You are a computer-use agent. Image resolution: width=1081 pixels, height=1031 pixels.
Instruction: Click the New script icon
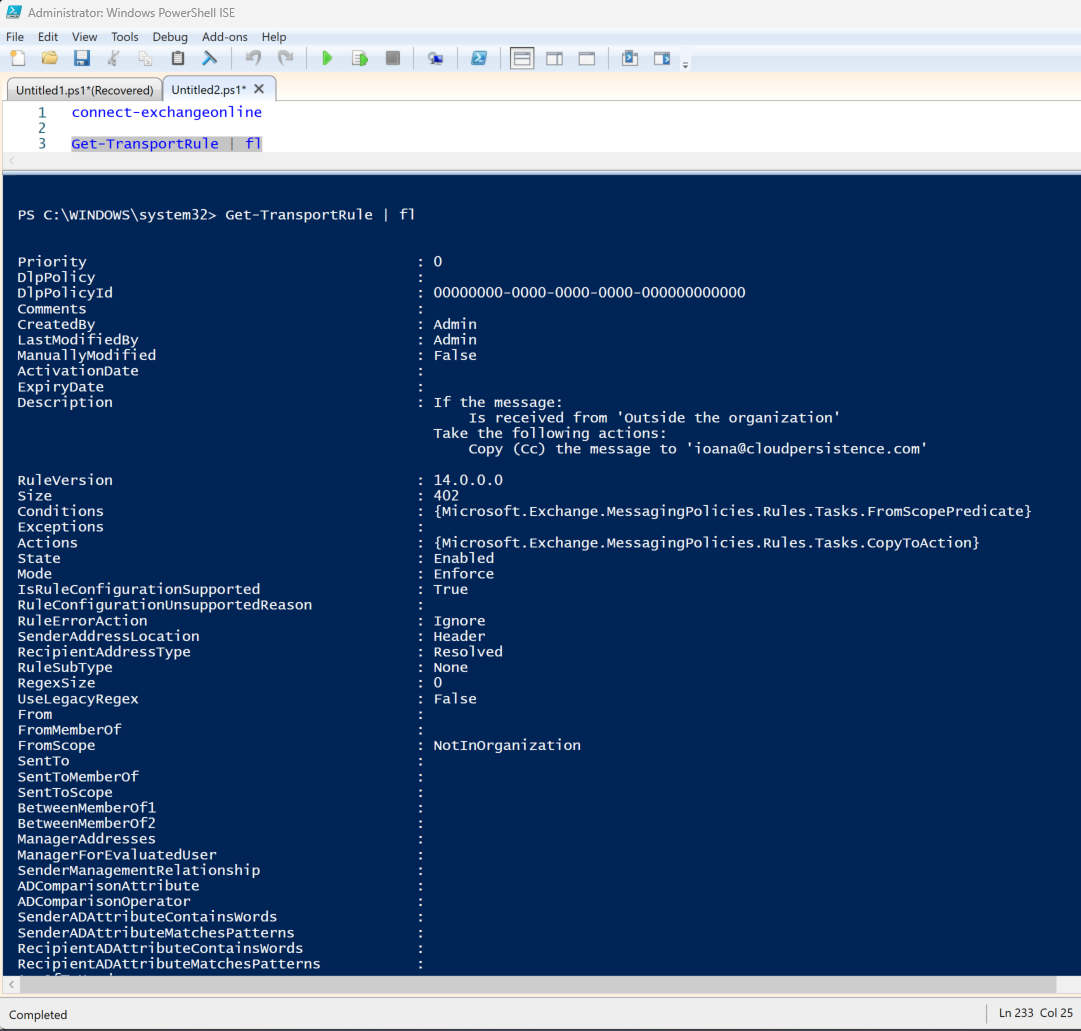(x=19, y=59)
